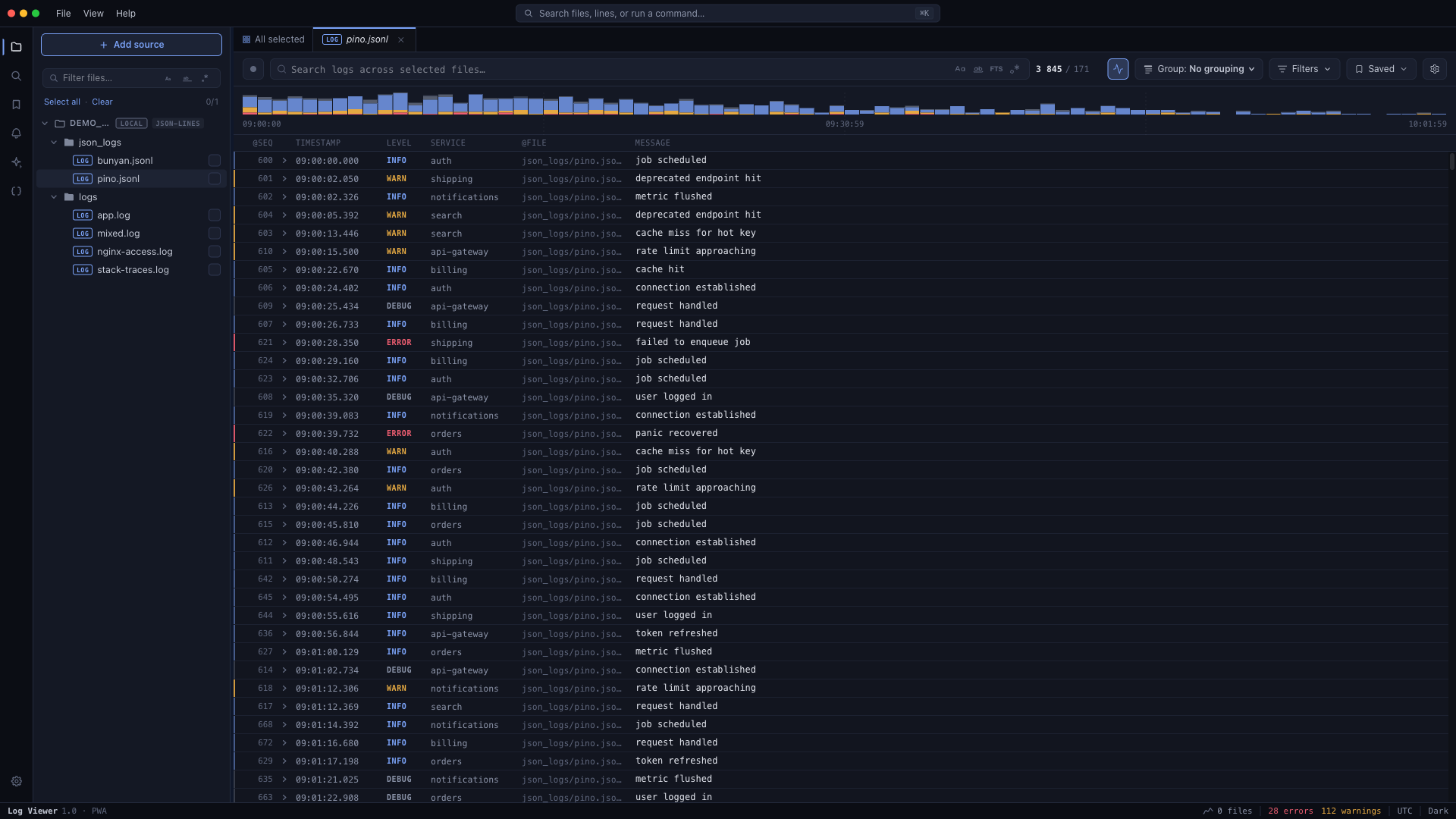Sort by the TIMESTAMP column header

tap(318, 143)
